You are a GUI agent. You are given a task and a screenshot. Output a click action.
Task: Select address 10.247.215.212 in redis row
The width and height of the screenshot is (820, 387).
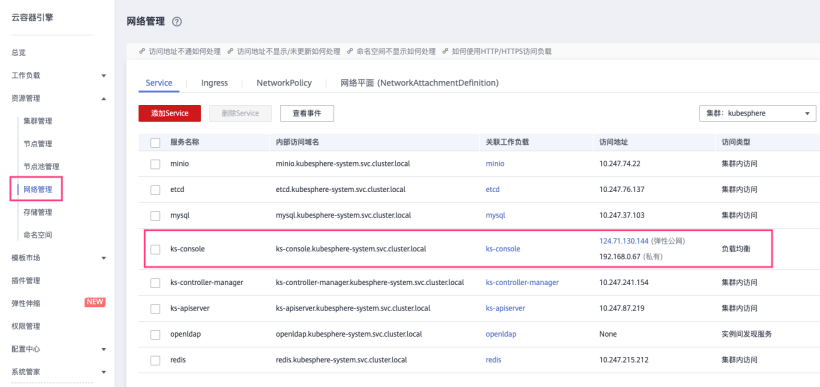click(x=624, y=360)
